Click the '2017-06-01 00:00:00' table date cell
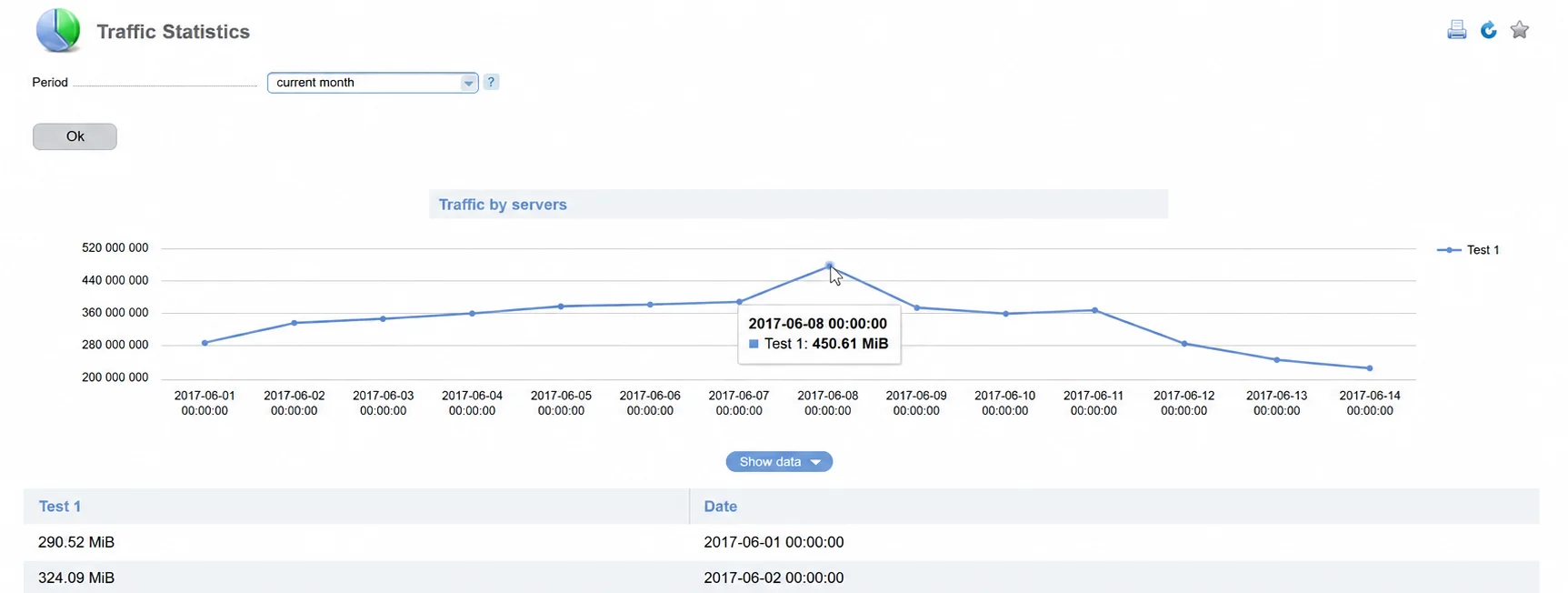1568x593 pixels. coord(1114,542)
